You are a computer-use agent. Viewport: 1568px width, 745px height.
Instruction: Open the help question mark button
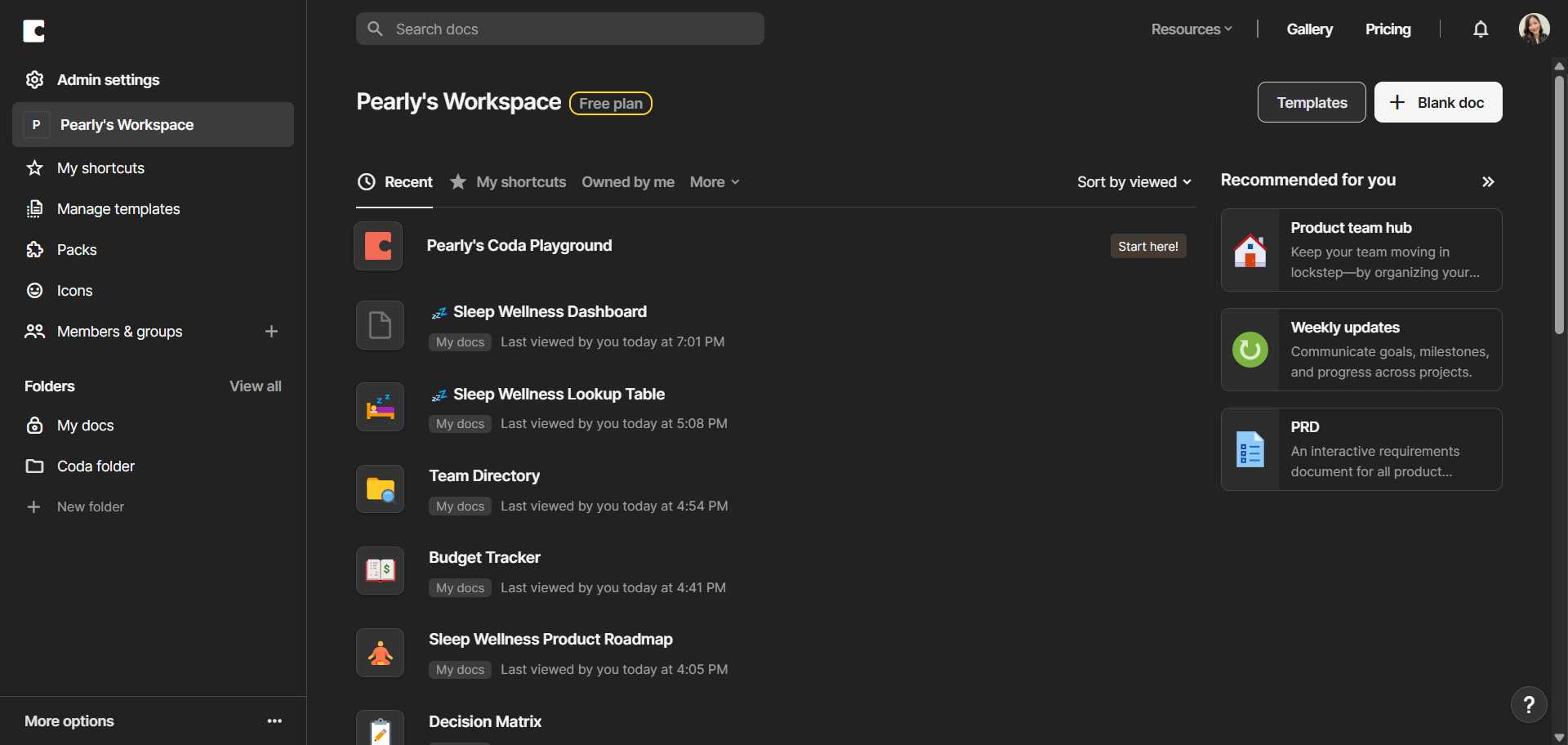(x=1529, y=705)
